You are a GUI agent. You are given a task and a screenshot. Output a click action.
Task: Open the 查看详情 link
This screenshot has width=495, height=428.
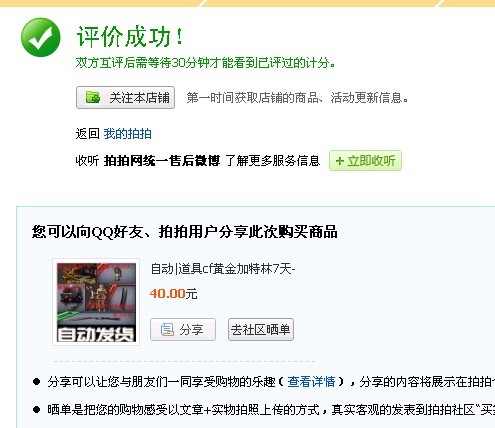(311, 381)
